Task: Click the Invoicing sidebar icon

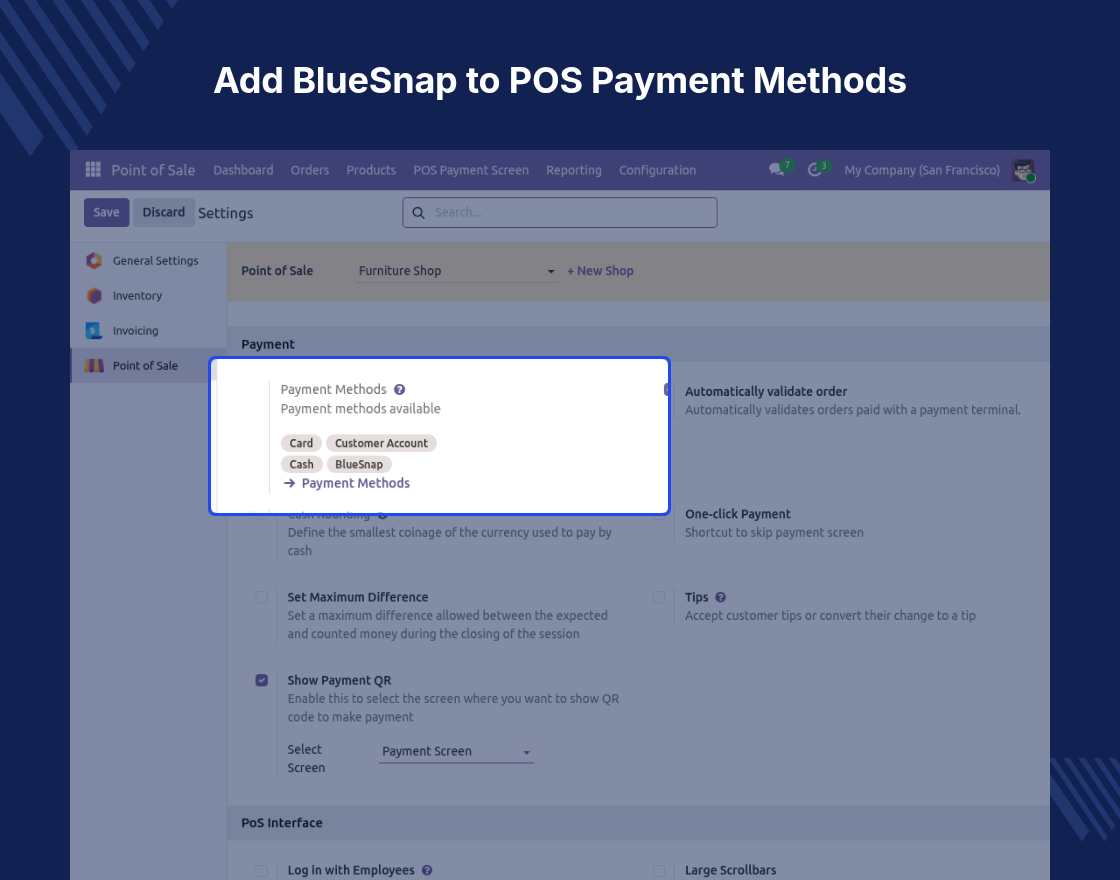Action: coord(94,331)
